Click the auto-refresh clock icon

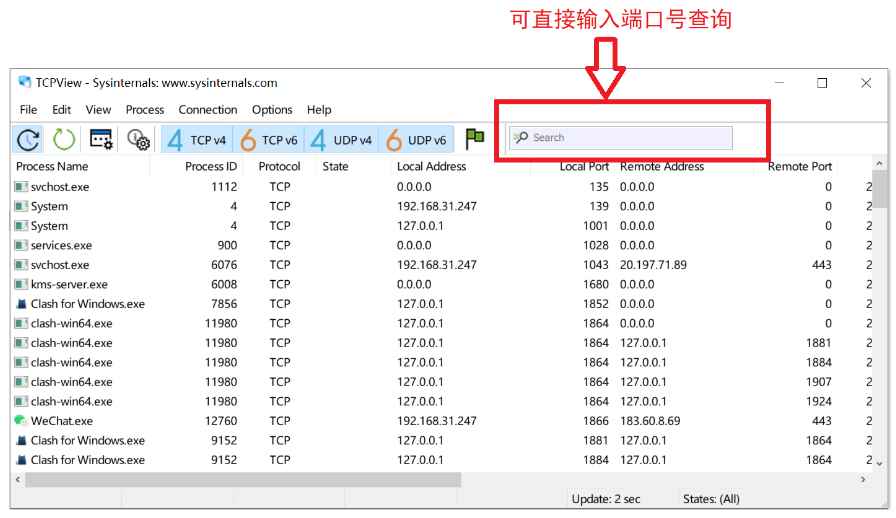pos(29,140)
